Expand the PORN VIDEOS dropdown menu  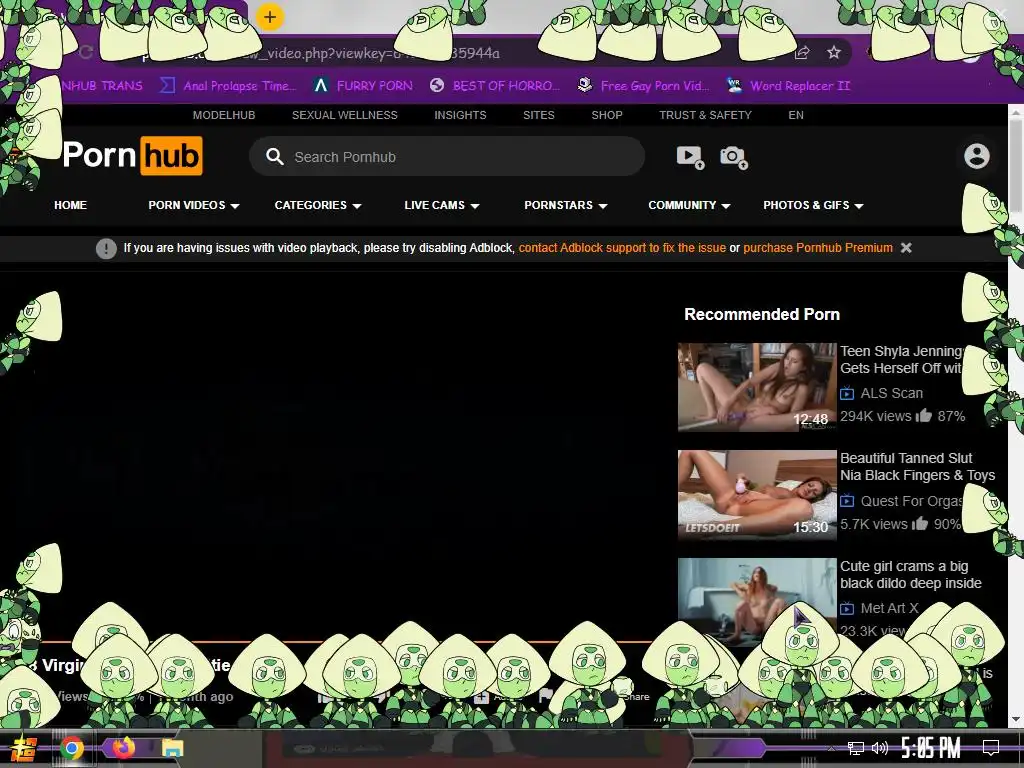click(x=194, y=205)
